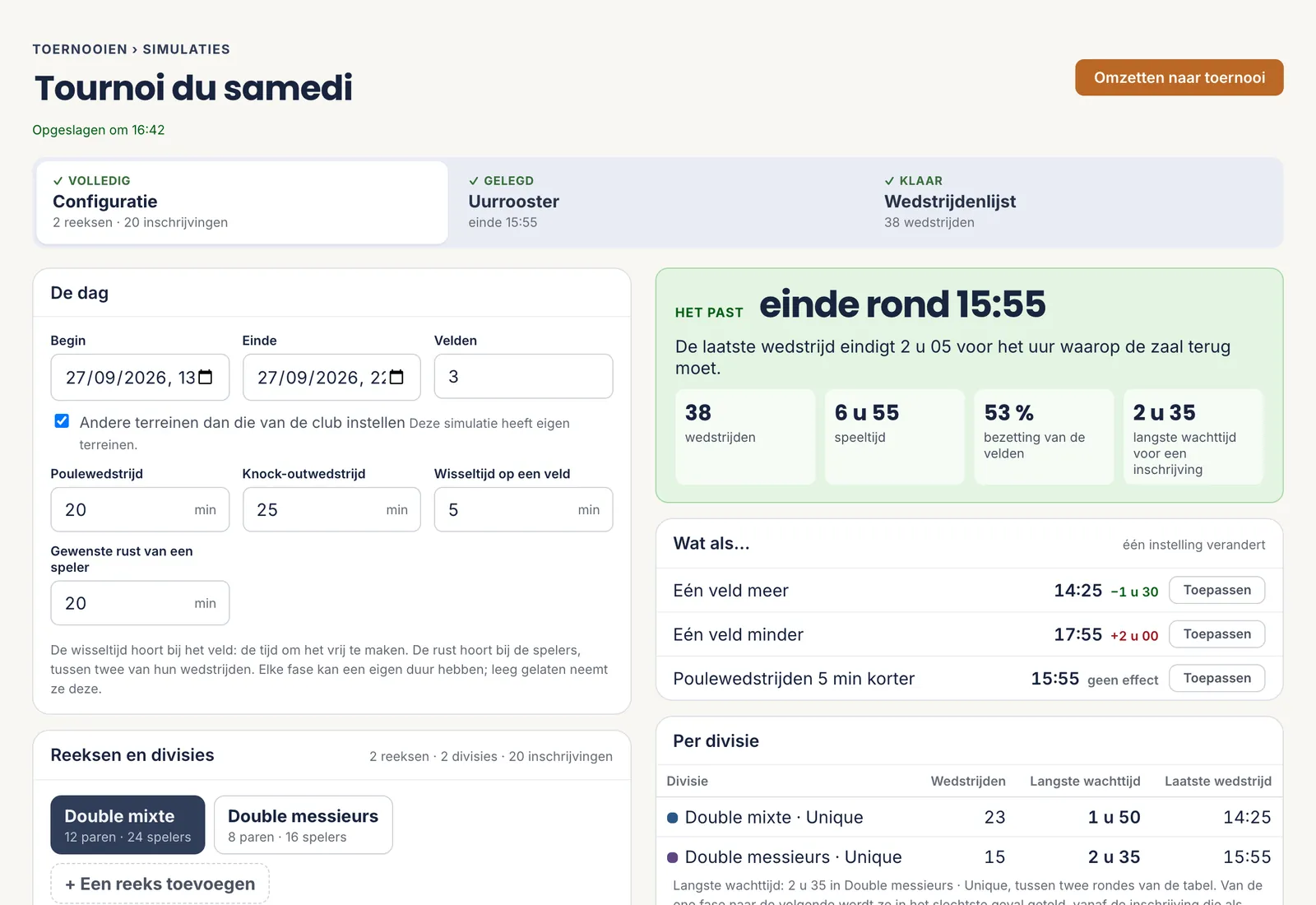Image resolution: width=1316 pixels, height=905 pixels.
Task: Click the 'Laatste wedstrijd' column header
Action: point(1217,781)
